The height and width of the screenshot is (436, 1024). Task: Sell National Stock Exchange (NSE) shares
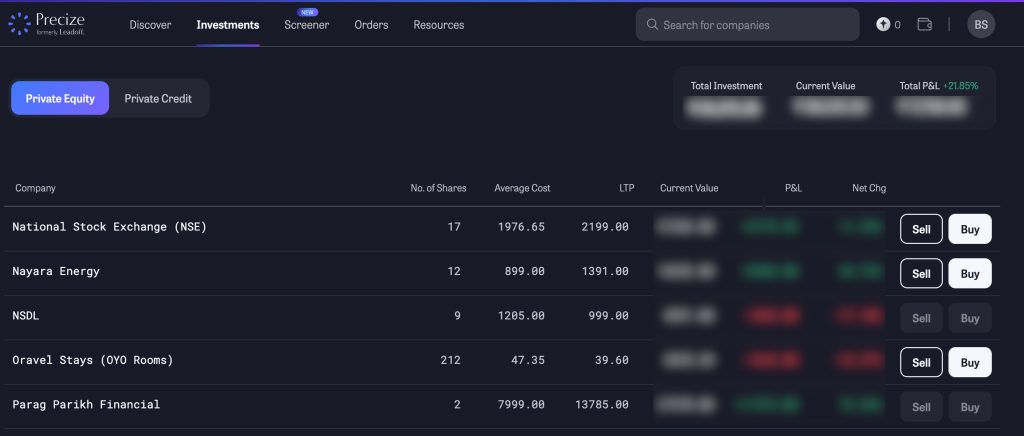click(921, 229)
